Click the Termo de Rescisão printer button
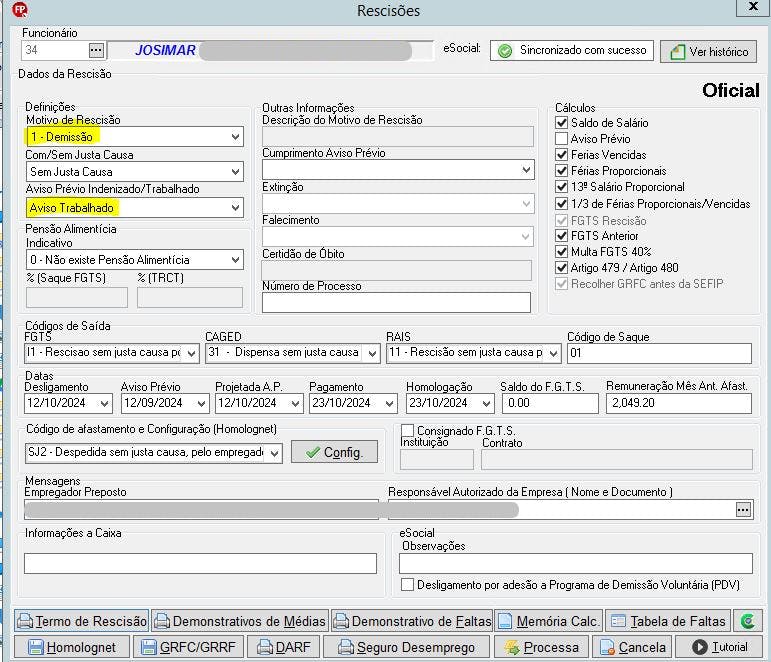The image size is (771, 662). pyautogui.click(x=82, y=621)
